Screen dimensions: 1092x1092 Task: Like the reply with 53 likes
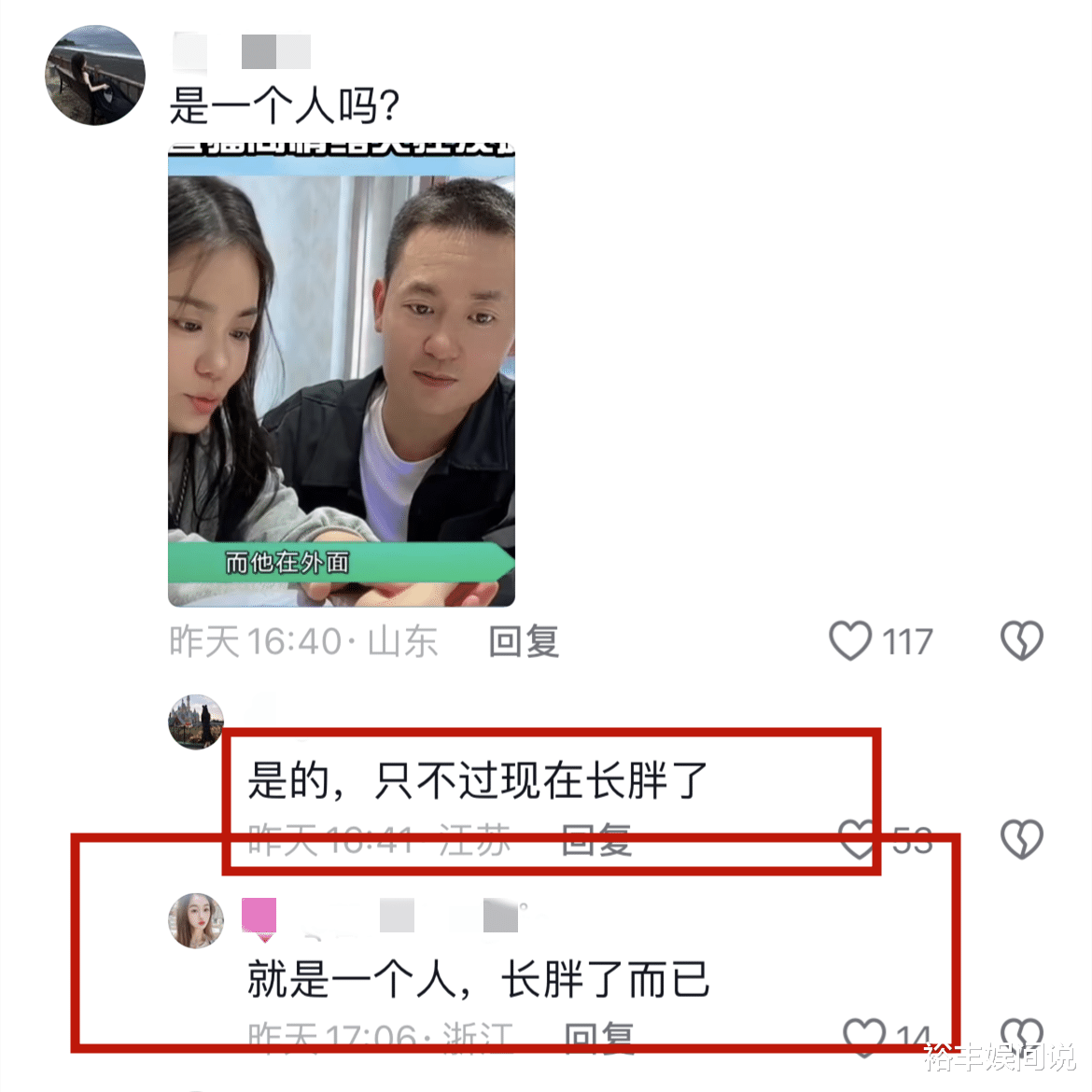[858, 838]
